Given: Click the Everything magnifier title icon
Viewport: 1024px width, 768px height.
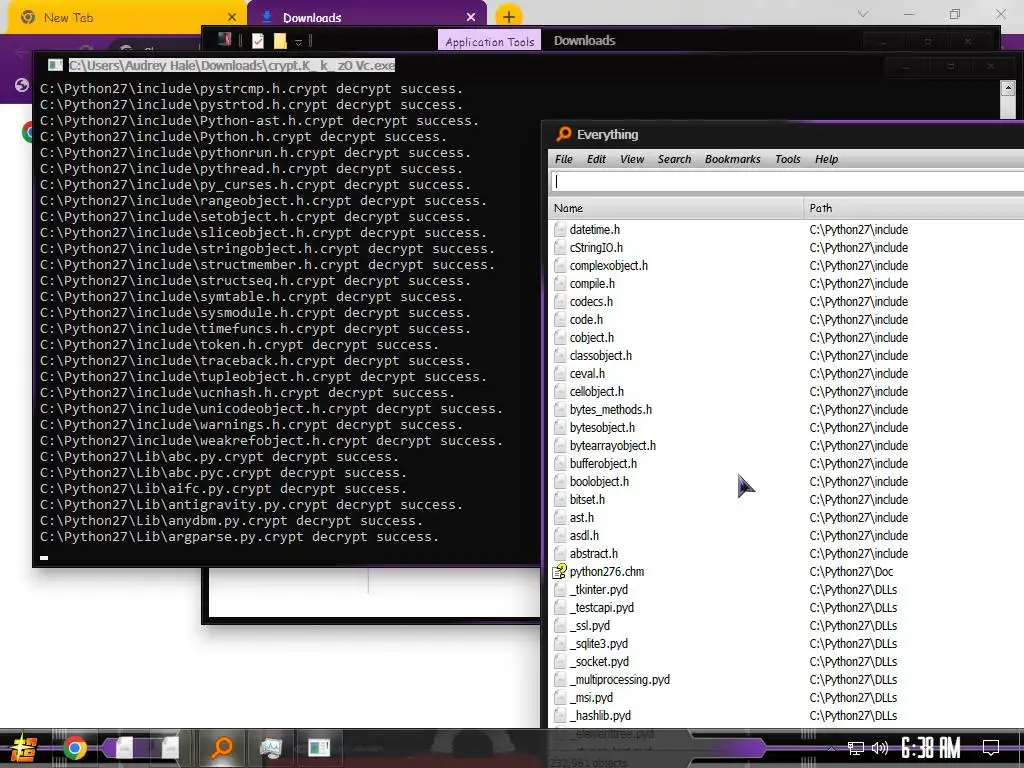Looking at the screenshot, I should (564, 134).
